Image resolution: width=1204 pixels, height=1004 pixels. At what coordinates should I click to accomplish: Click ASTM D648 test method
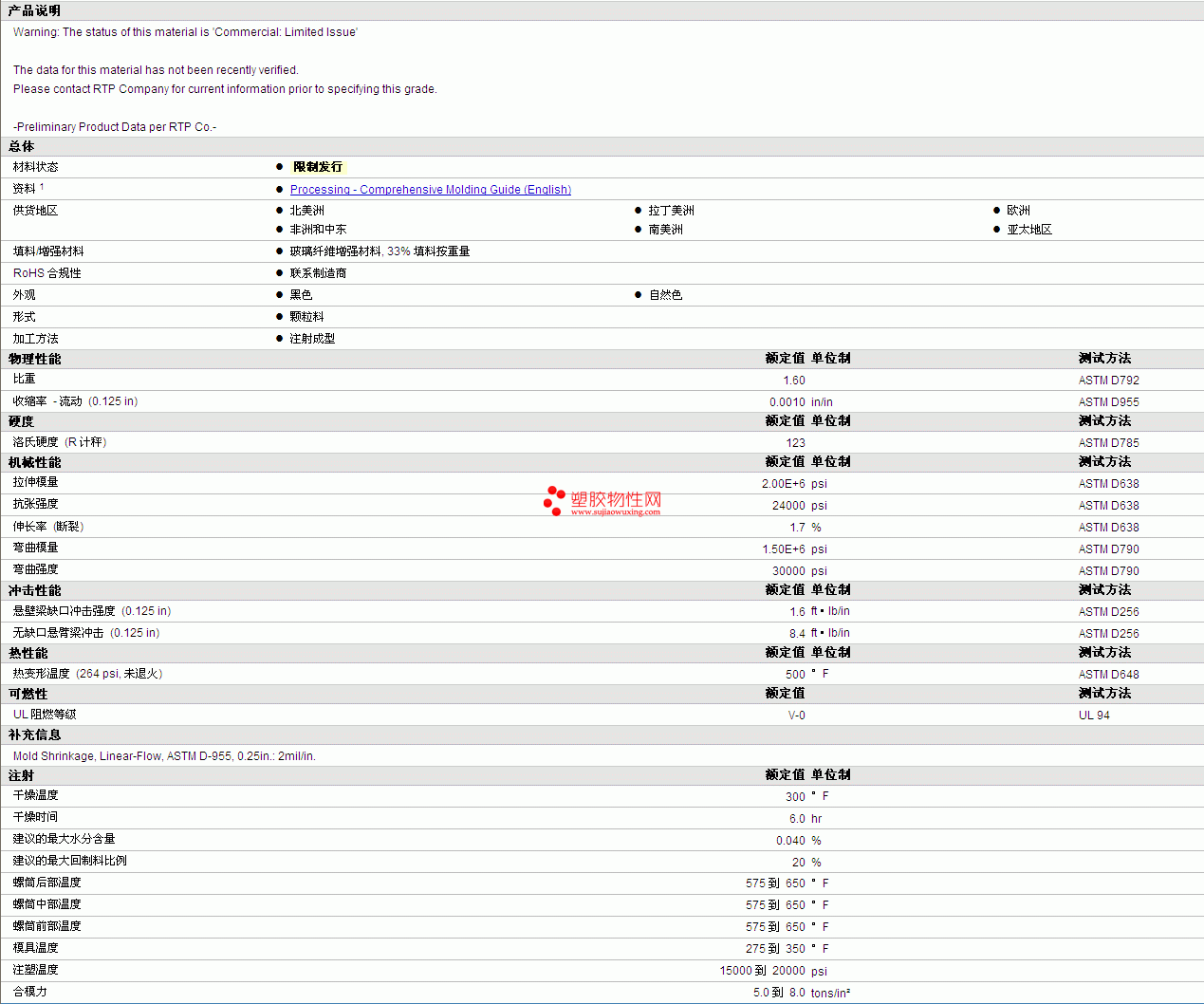1109,675
